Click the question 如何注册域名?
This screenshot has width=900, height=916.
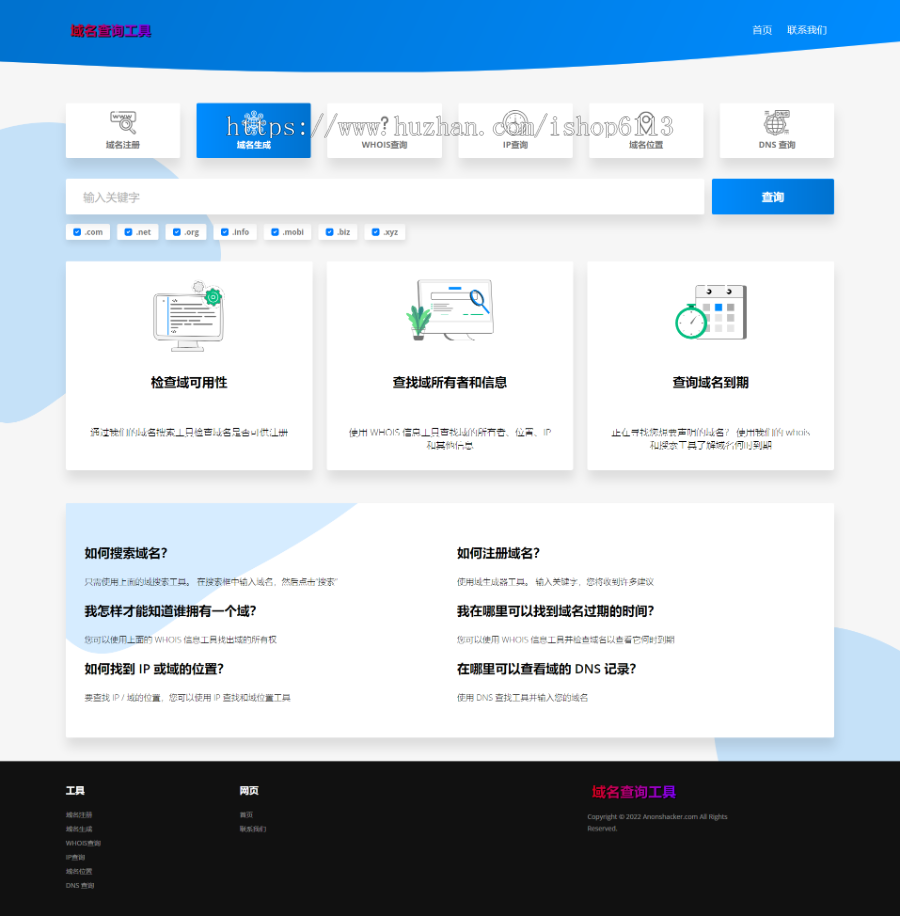pos(498,553)
